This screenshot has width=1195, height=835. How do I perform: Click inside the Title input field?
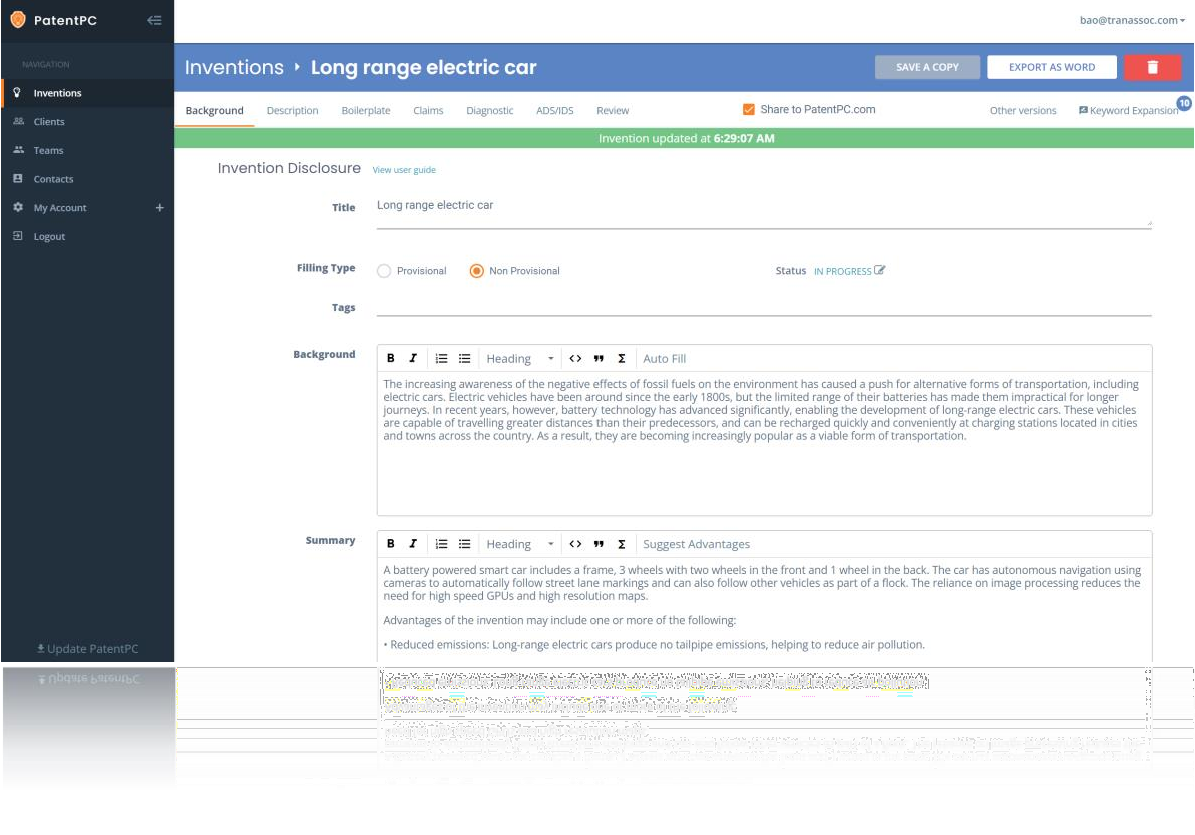point(700,207)
